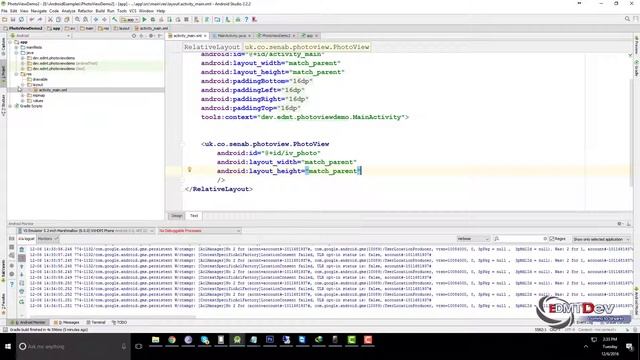Open the Refactor menu
The image size is (640, 360).
click(x=85, y=11)
